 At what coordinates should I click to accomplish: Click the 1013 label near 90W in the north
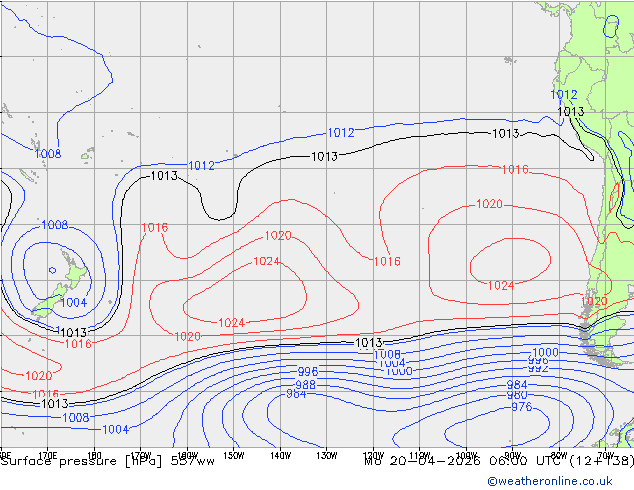point(505,133)
